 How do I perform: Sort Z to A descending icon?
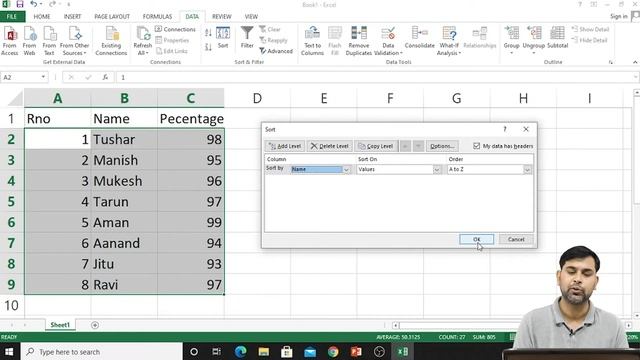[208, 47]
